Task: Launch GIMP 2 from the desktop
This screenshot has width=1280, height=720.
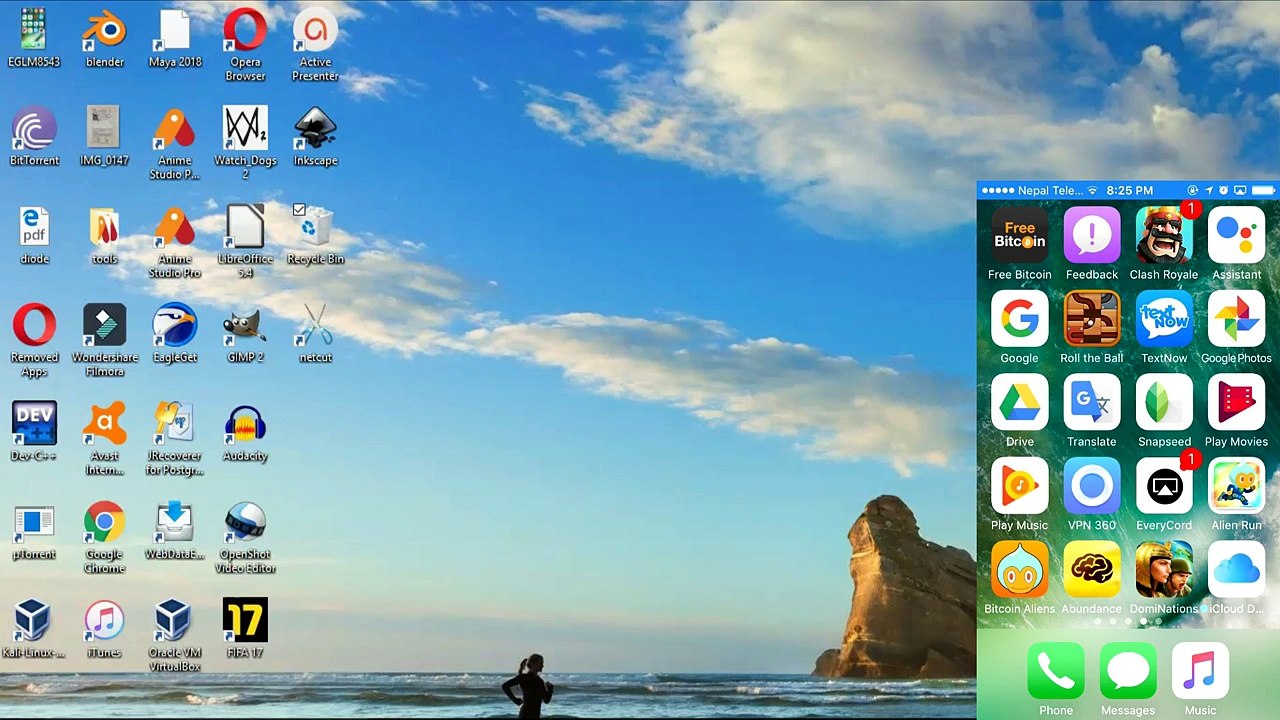Action: 245,326
